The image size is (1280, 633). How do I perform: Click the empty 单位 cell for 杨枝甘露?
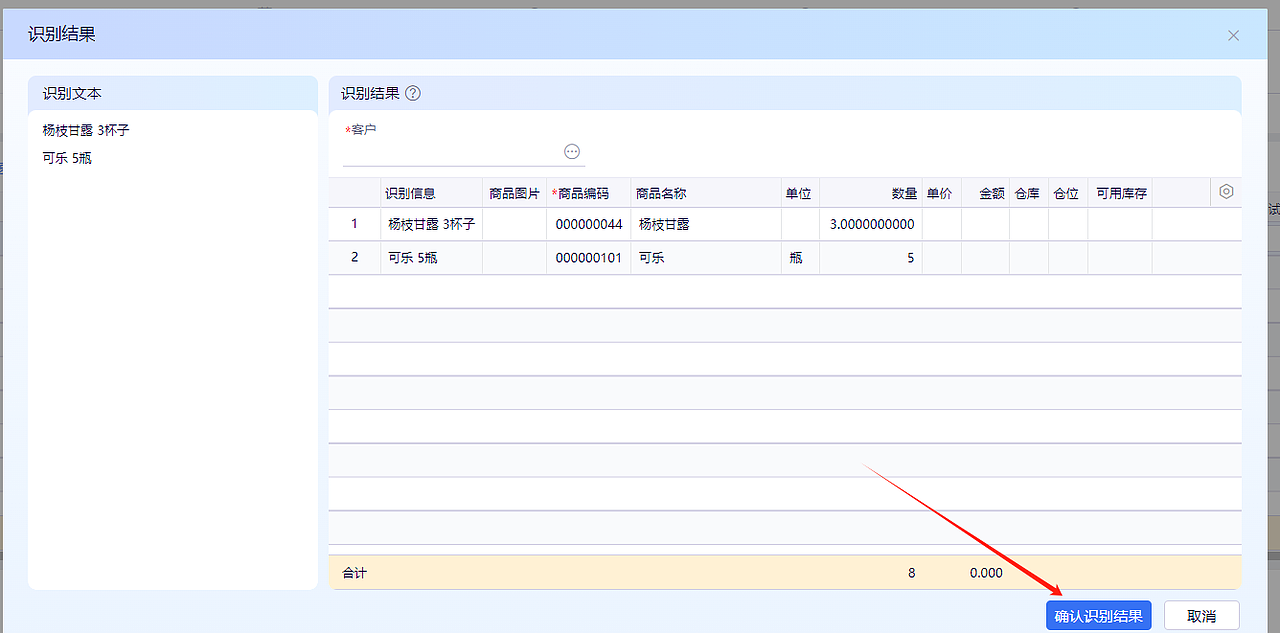[x=800, y=224]
